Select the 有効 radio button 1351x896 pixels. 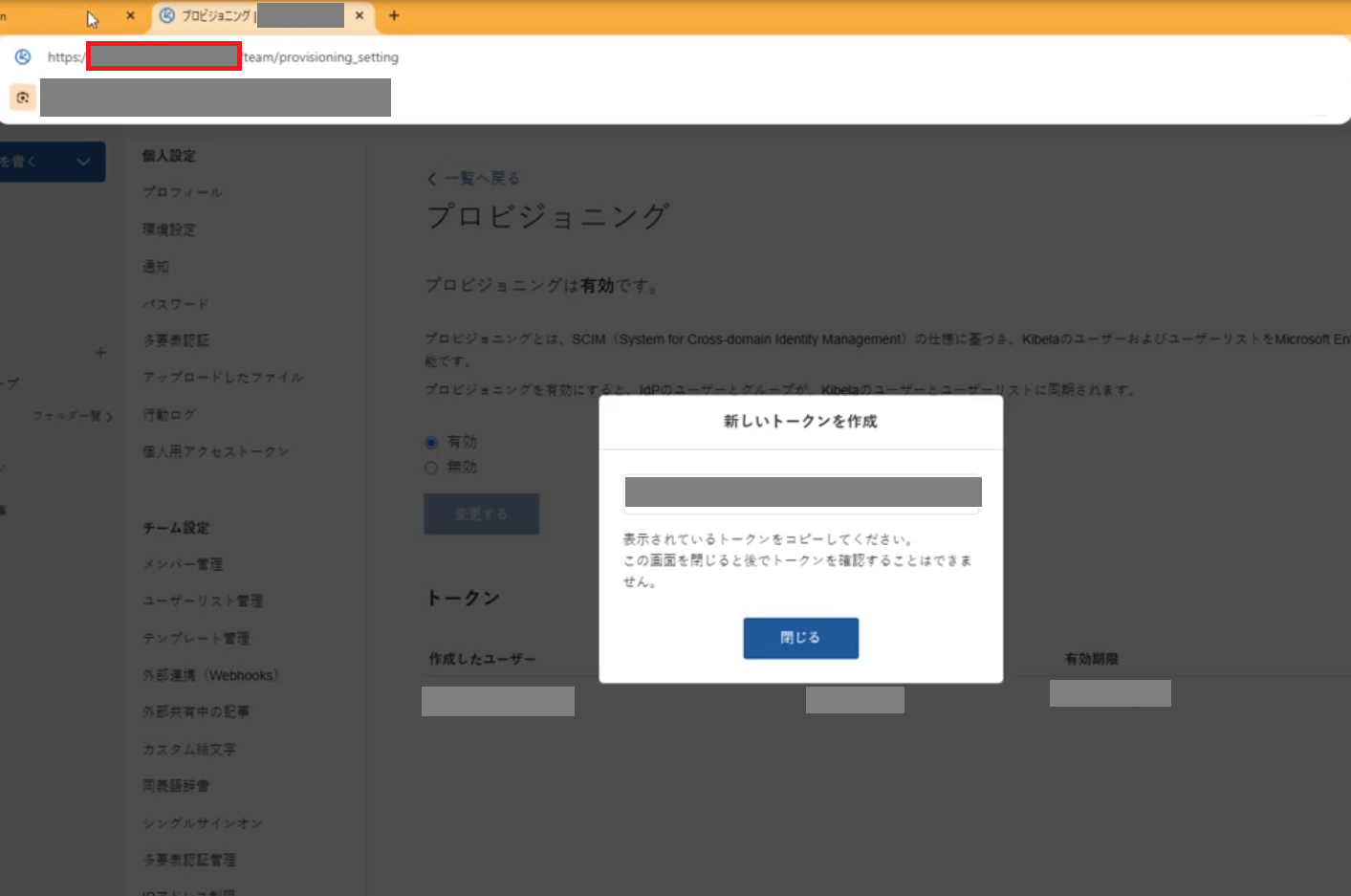(x=431, y=442)
